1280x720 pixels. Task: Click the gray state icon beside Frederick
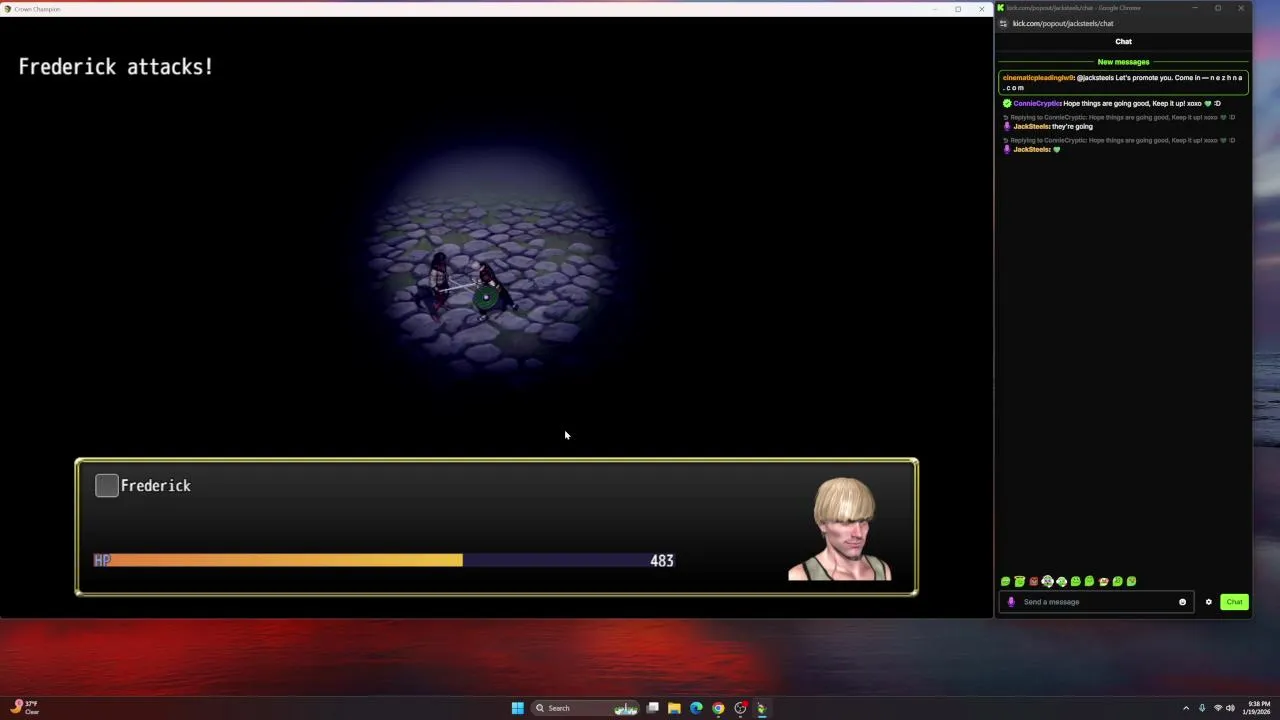[107, 486]
